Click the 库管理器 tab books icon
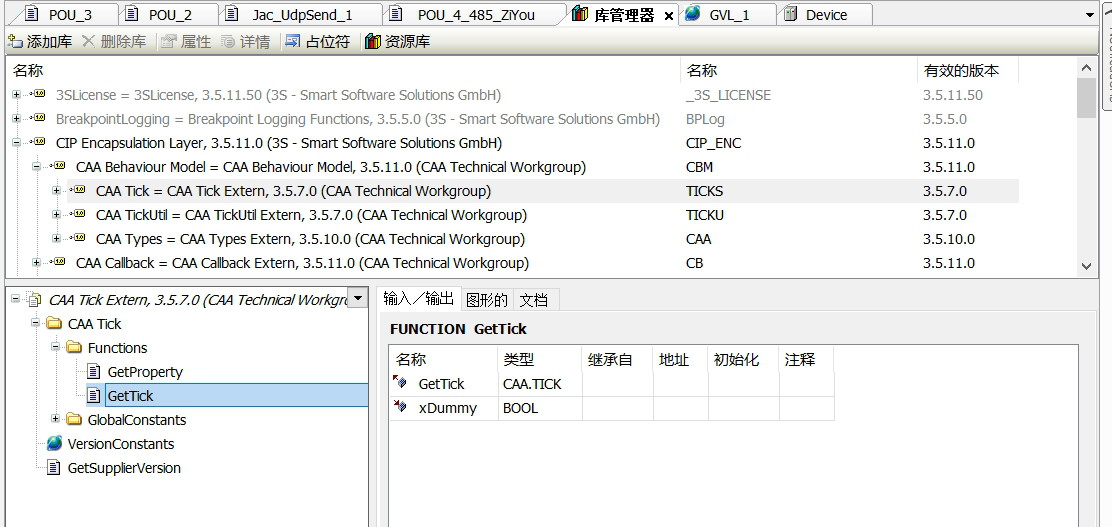The height and width of the screenshot is (527, 1112). pyautogui.click(x=579, y=13)
